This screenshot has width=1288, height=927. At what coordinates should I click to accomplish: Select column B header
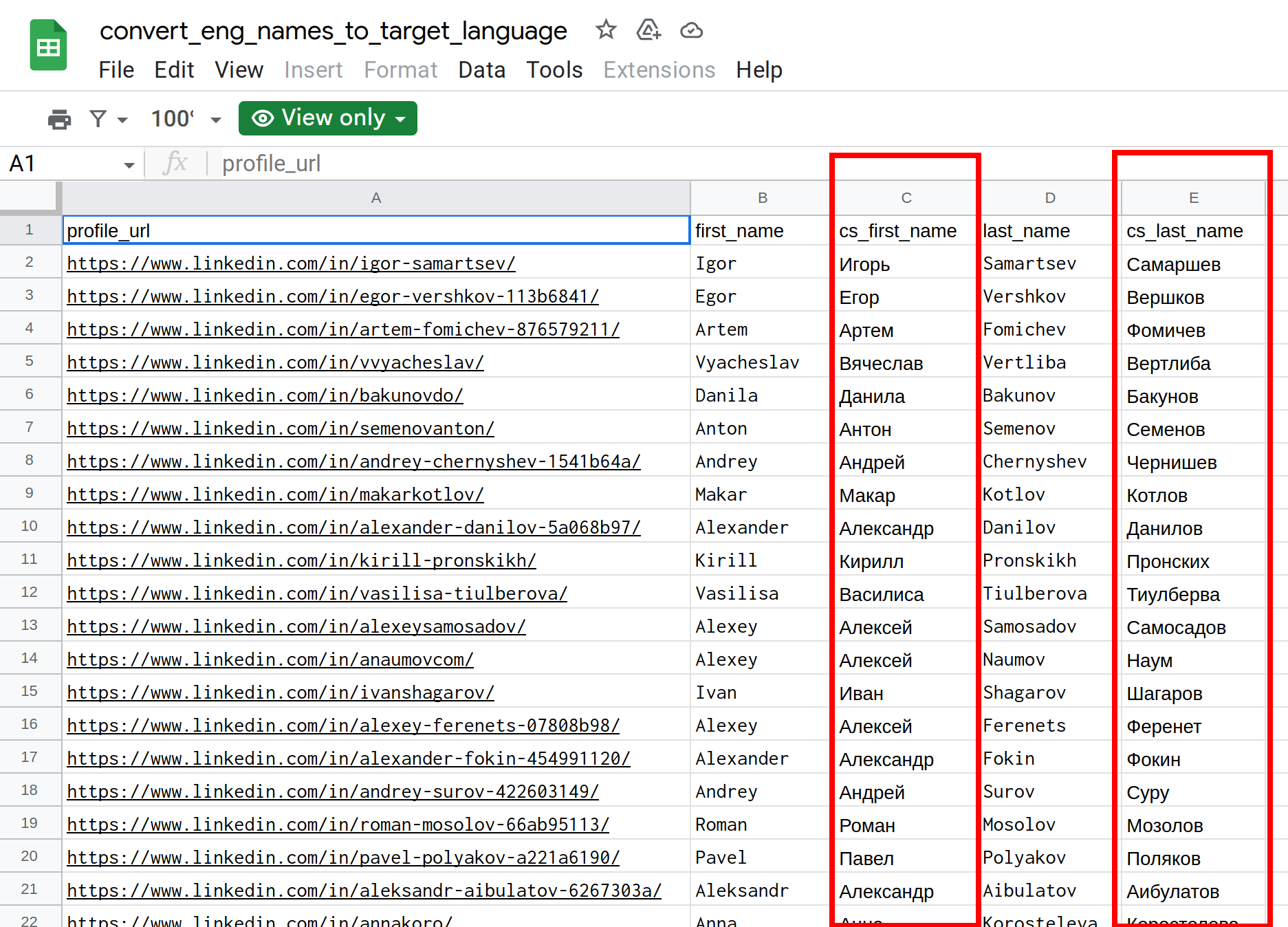(762, 198)
